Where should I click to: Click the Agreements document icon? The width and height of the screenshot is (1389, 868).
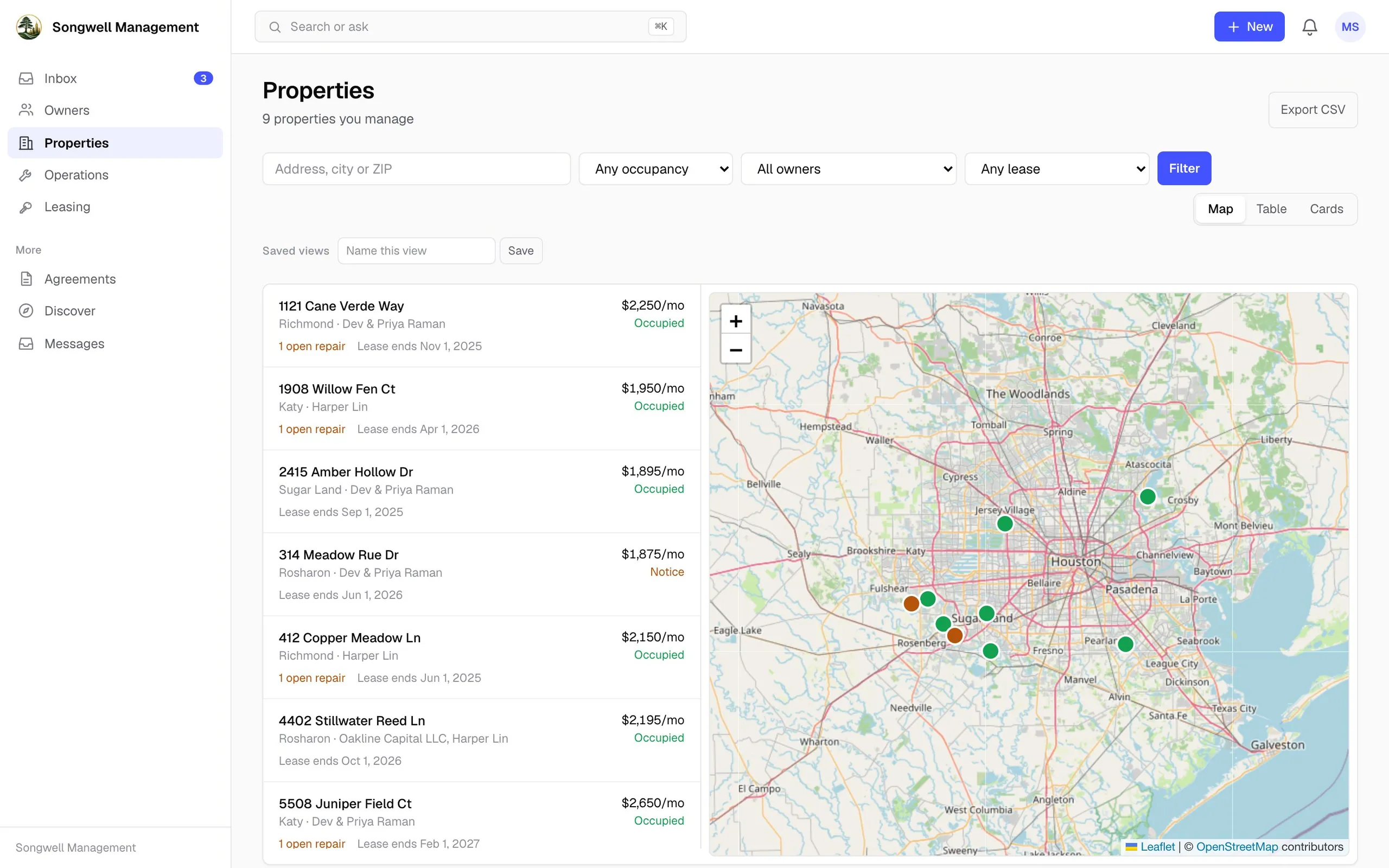(x=27, y=279)
